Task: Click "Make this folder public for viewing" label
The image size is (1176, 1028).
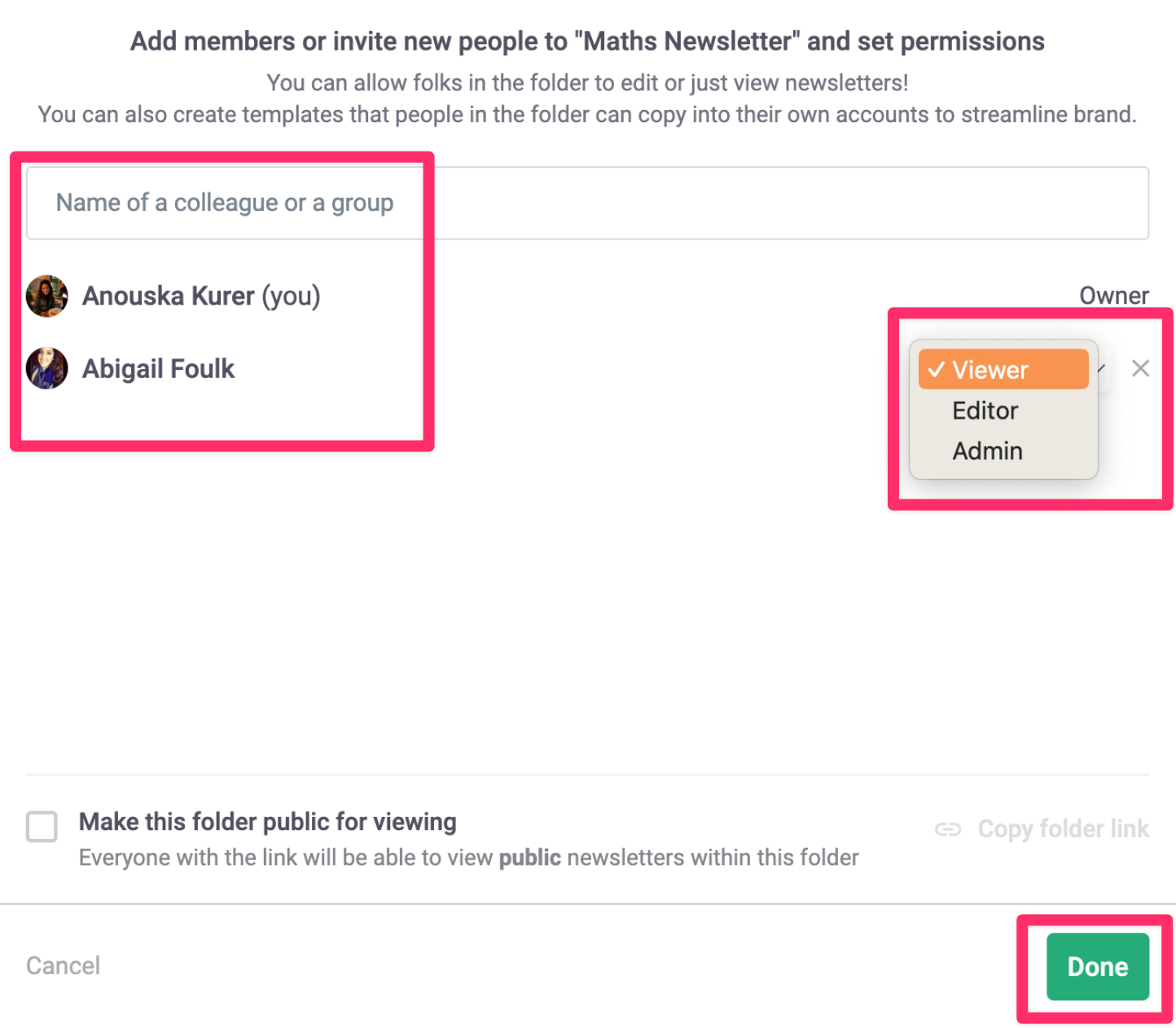Action: (267, 822)
